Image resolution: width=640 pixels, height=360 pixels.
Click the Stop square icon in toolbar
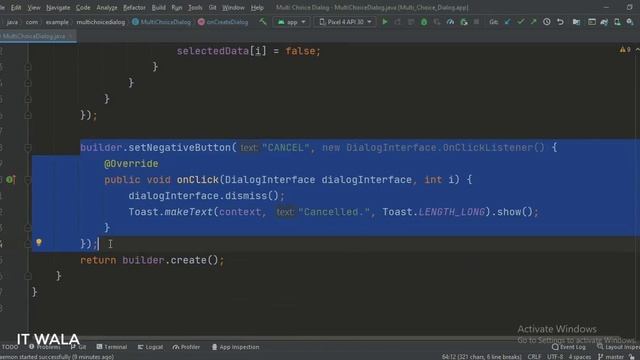476,22
